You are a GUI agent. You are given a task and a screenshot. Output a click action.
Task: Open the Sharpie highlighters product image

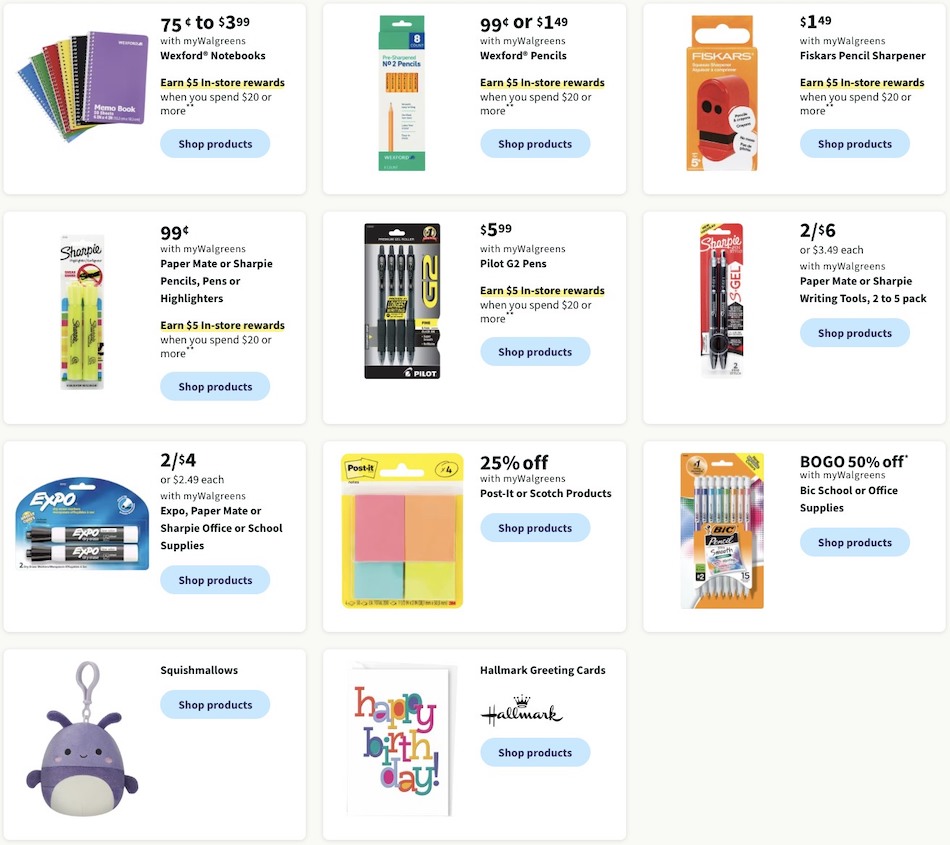click(x=82, y=312)
